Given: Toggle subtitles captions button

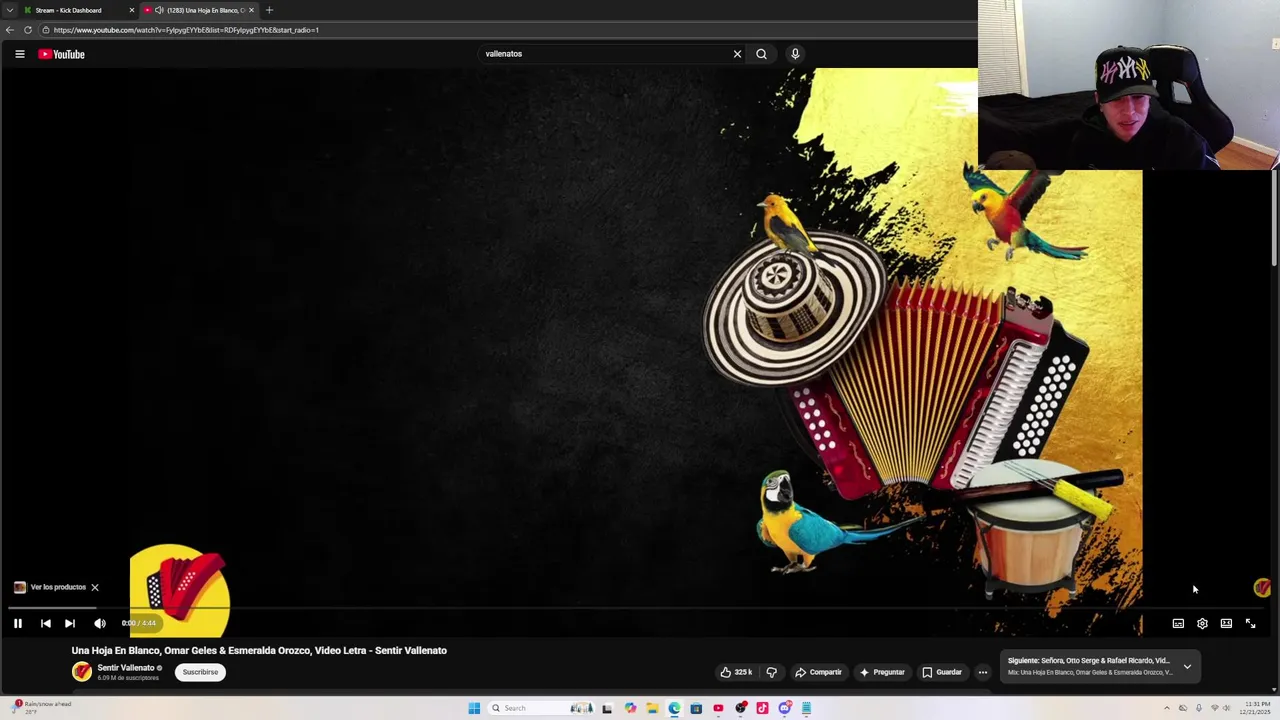Looking at the screenshot, I should 1178,623.
